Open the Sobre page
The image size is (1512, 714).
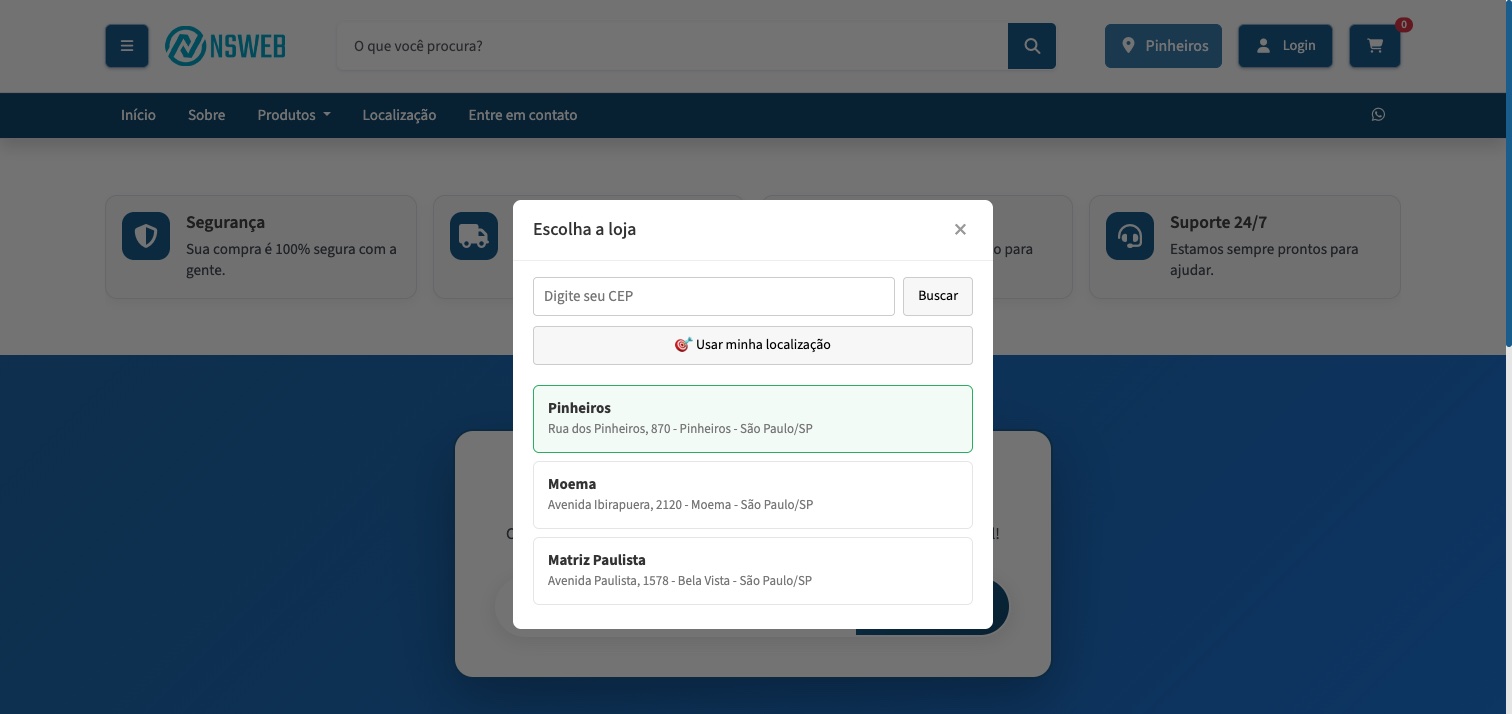coord(206,115)
